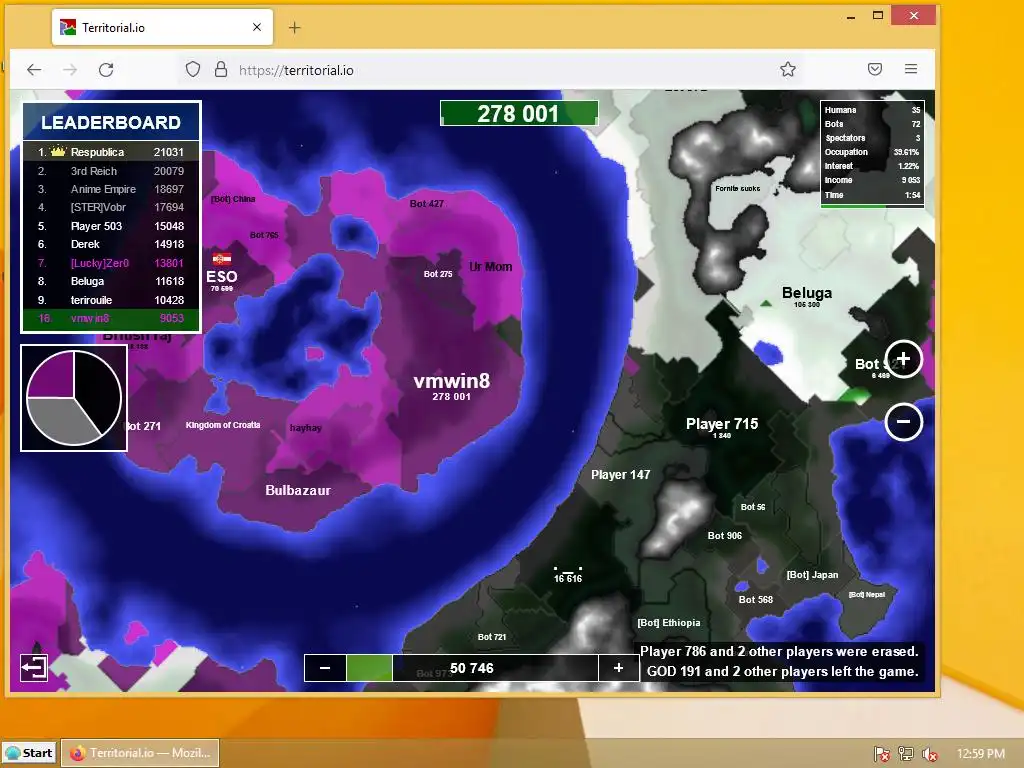Select [STER]Vobr leaderboard row
The image size is (1024, 768).
pos(111,208)
